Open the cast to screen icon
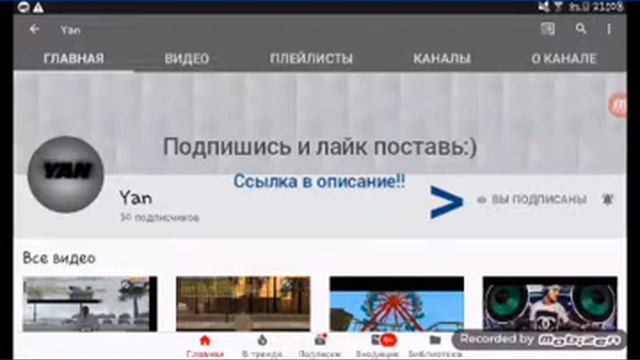The image size is (640, 360). tap(548, 29)
